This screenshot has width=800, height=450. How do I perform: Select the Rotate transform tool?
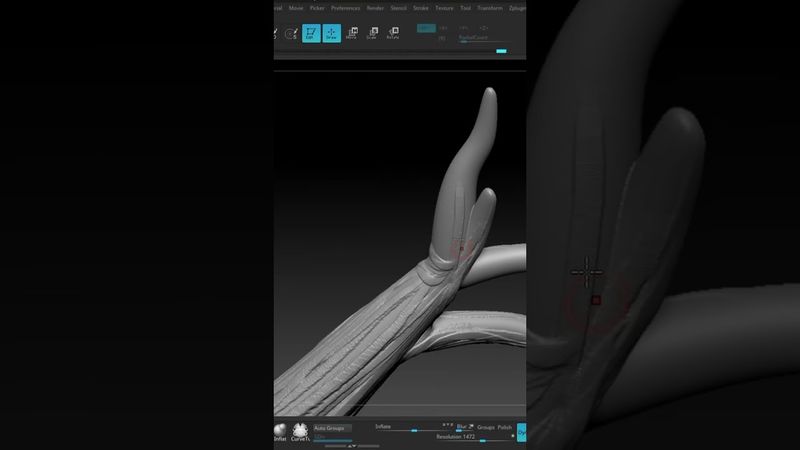pos(392,33)
